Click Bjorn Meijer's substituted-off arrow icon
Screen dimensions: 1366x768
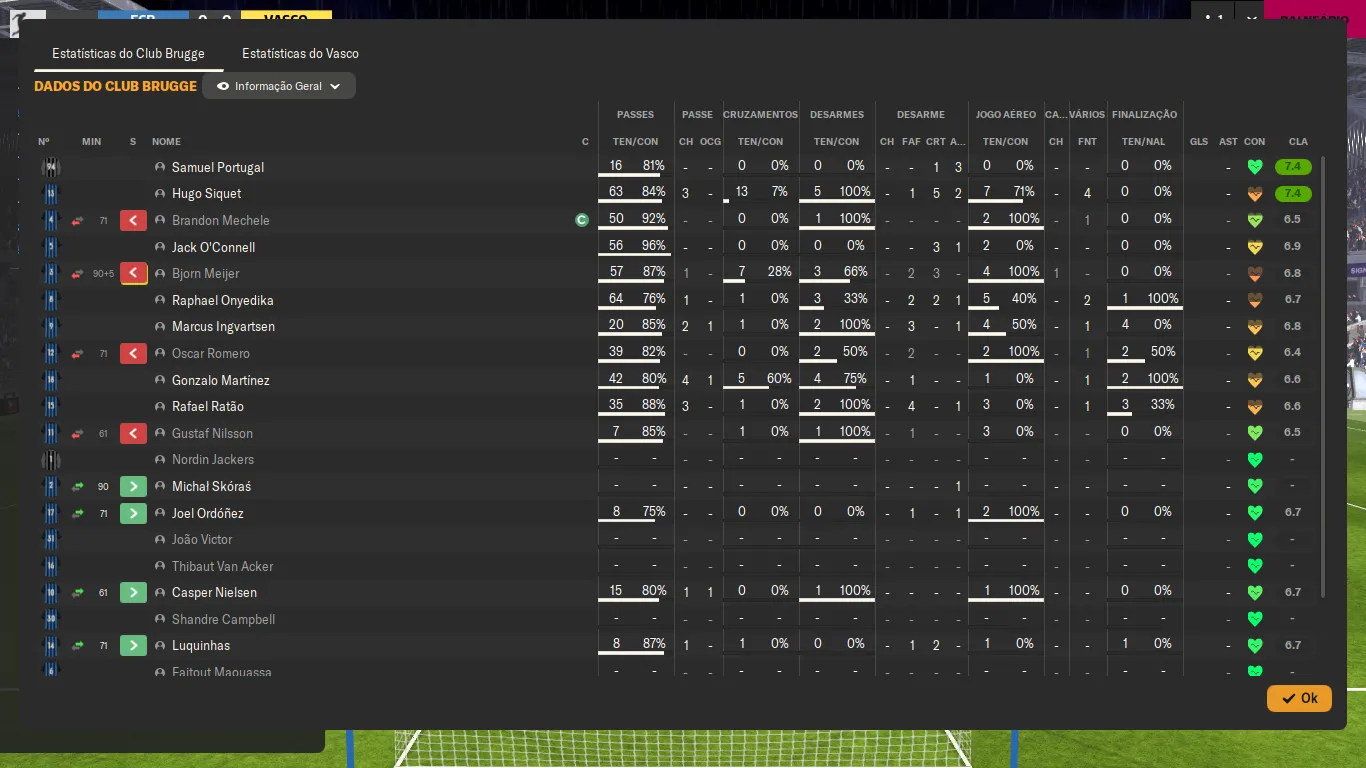pos(134,273)
